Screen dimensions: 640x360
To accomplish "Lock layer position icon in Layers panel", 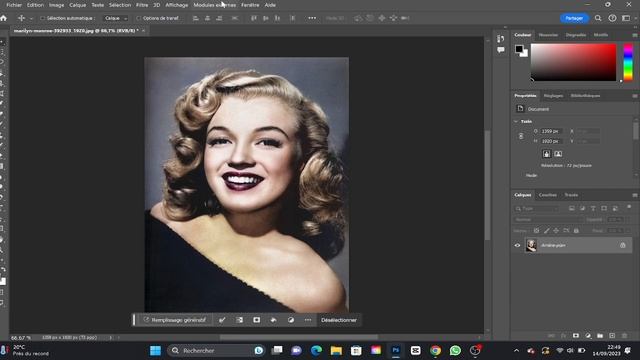I will point(556,231).
